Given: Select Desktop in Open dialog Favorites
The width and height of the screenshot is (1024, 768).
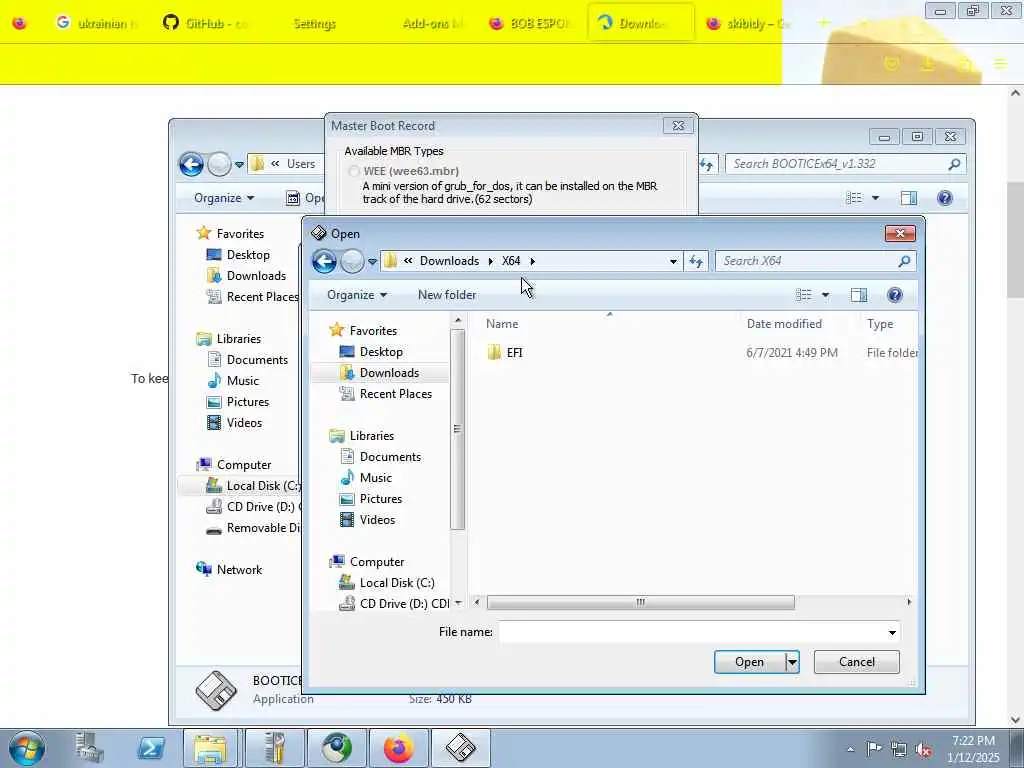Looking at the screenshot, I should pos(381,352).
